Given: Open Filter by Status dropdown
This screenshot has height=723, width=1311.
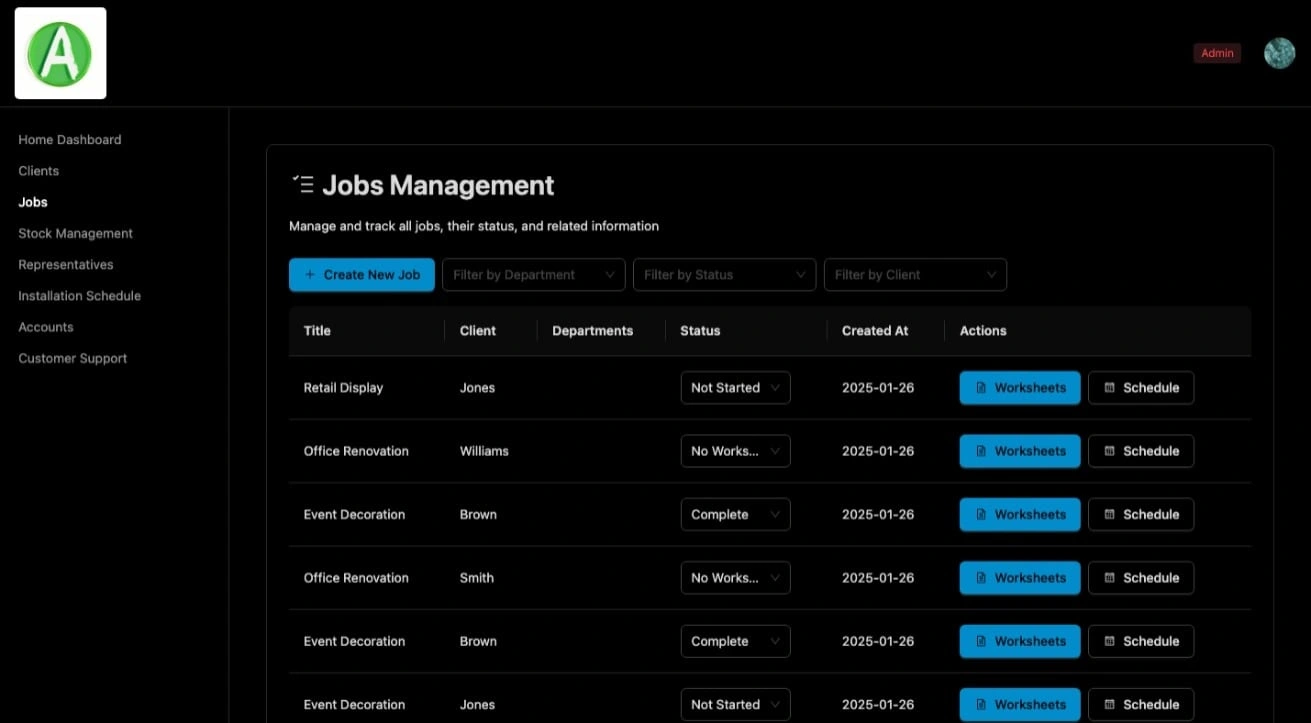Looking at the screenshot, I should 724,275.
